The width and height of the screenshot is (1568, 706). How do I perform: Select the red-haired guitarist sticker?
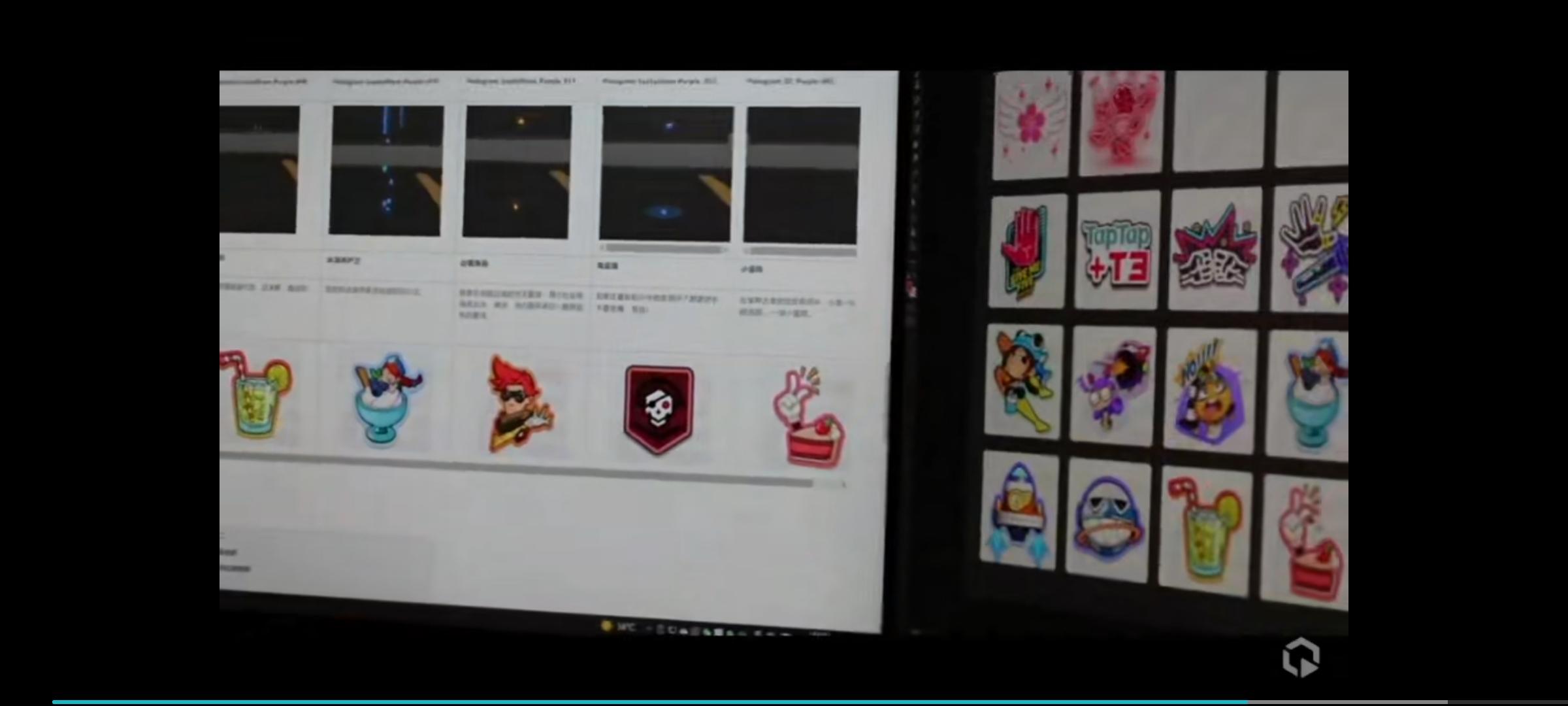pos(519,405)
